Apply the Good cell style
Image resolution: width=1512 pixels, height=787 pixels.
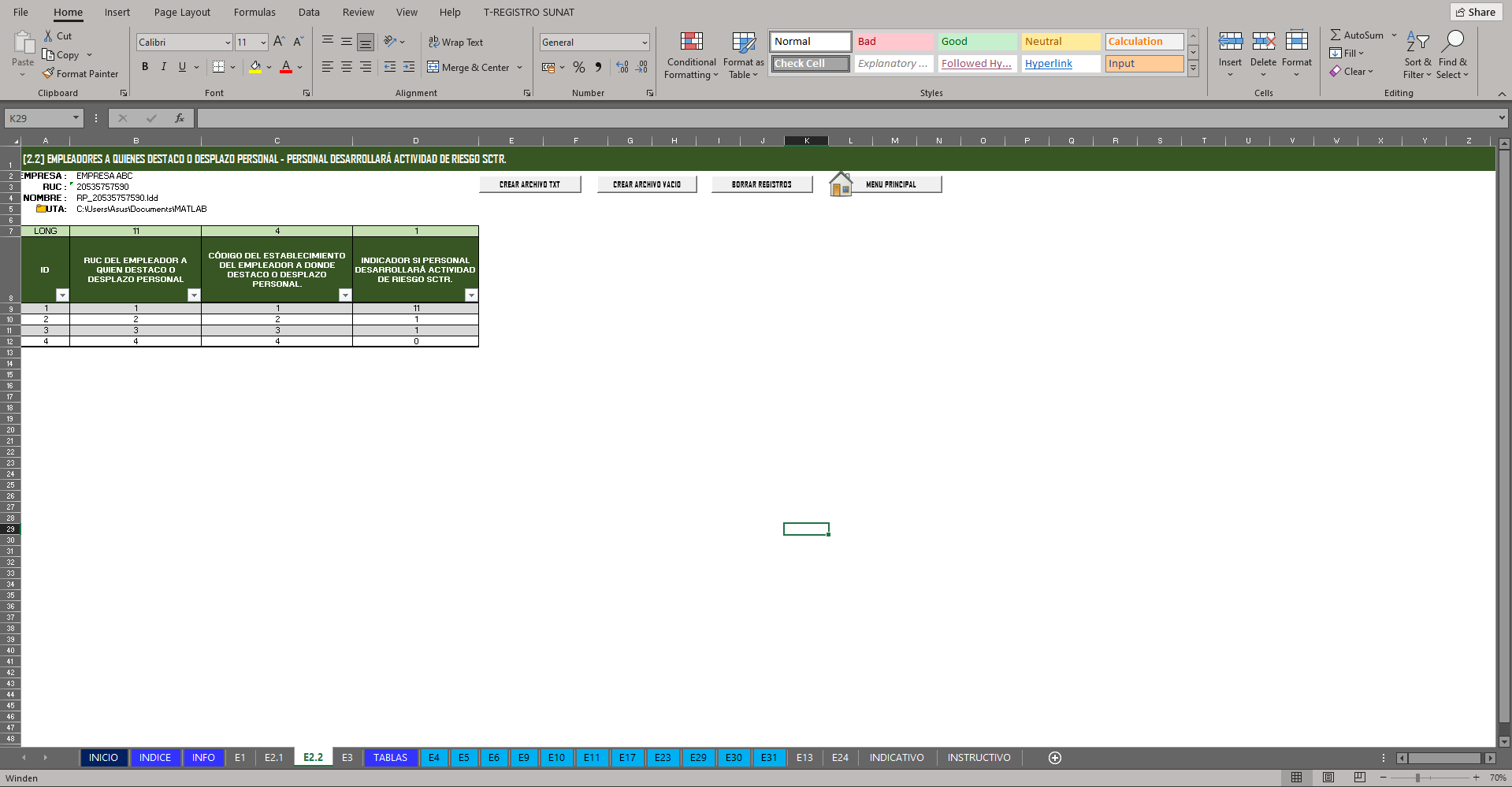coord(977,41)
